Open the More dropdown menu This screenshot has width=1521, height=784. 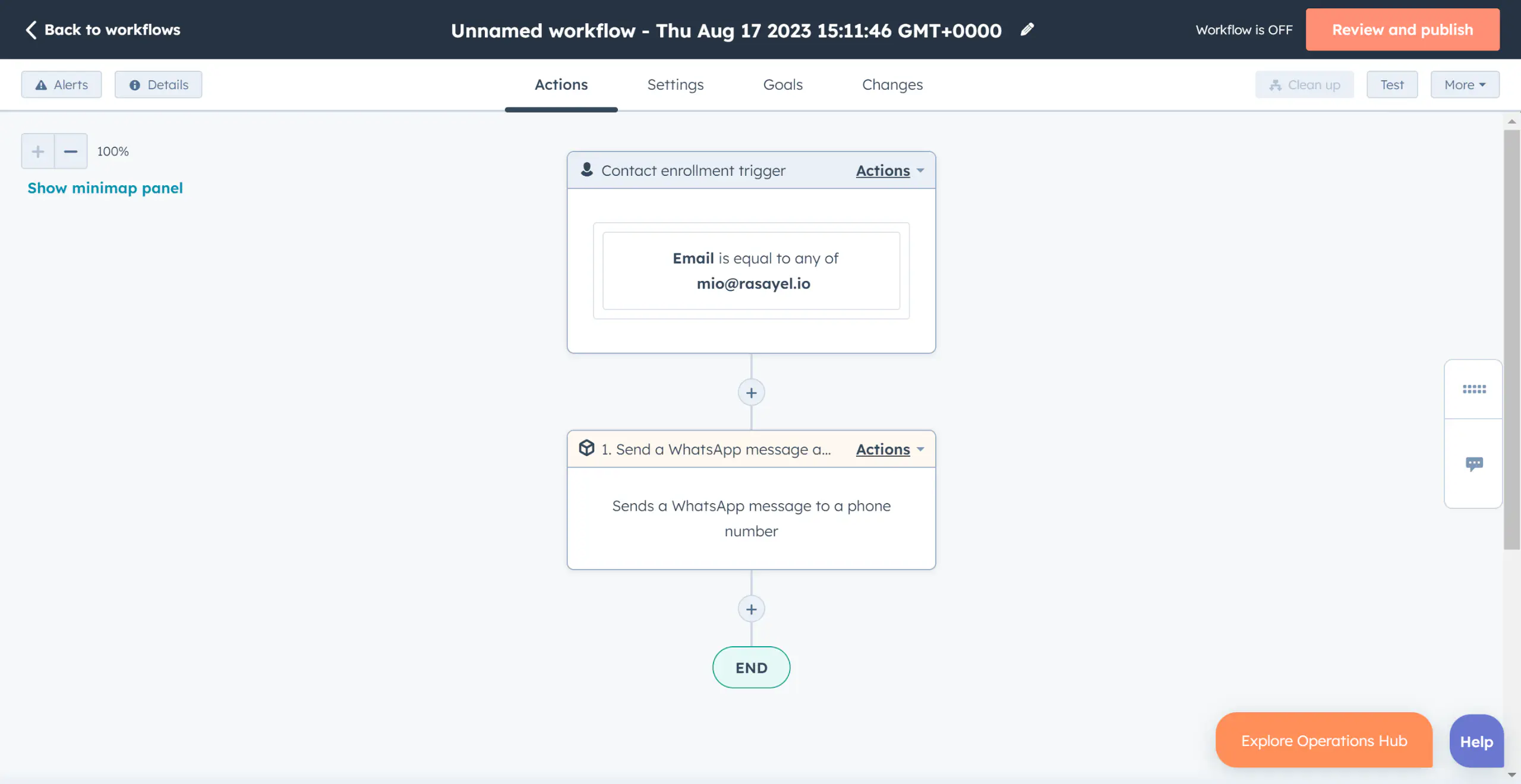point(1464,84)
